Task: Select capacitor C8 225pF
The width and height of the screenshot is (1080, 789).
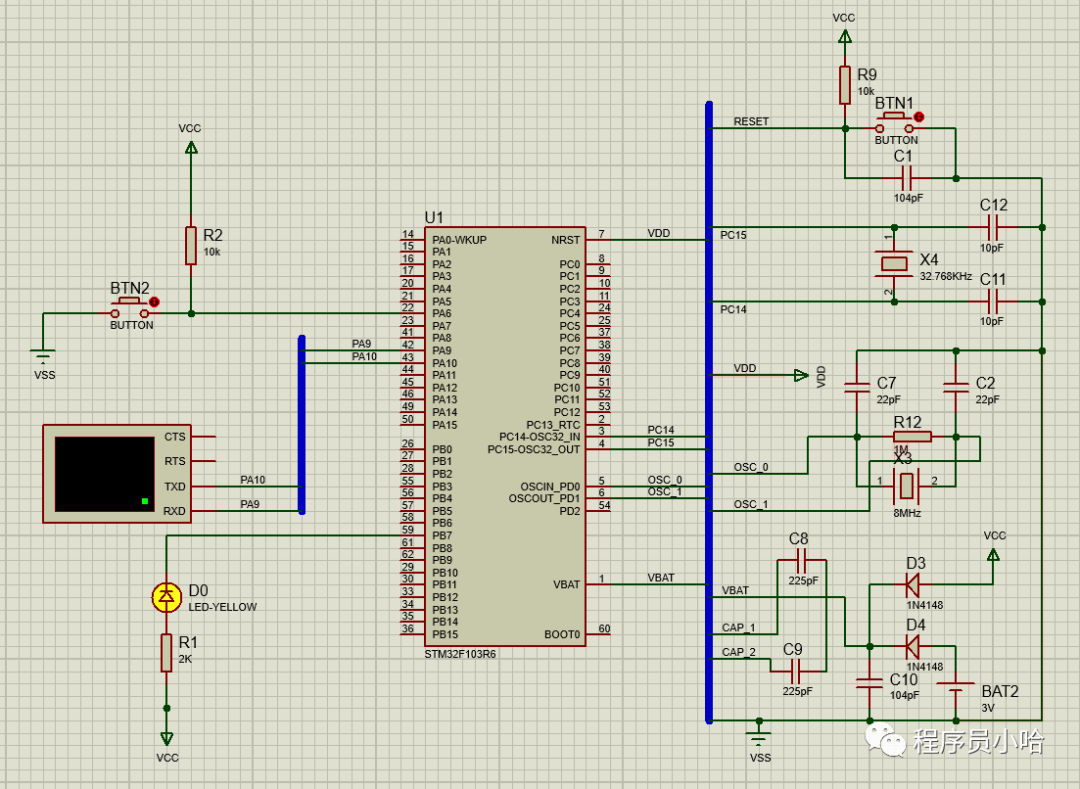Action: (798, 564)
